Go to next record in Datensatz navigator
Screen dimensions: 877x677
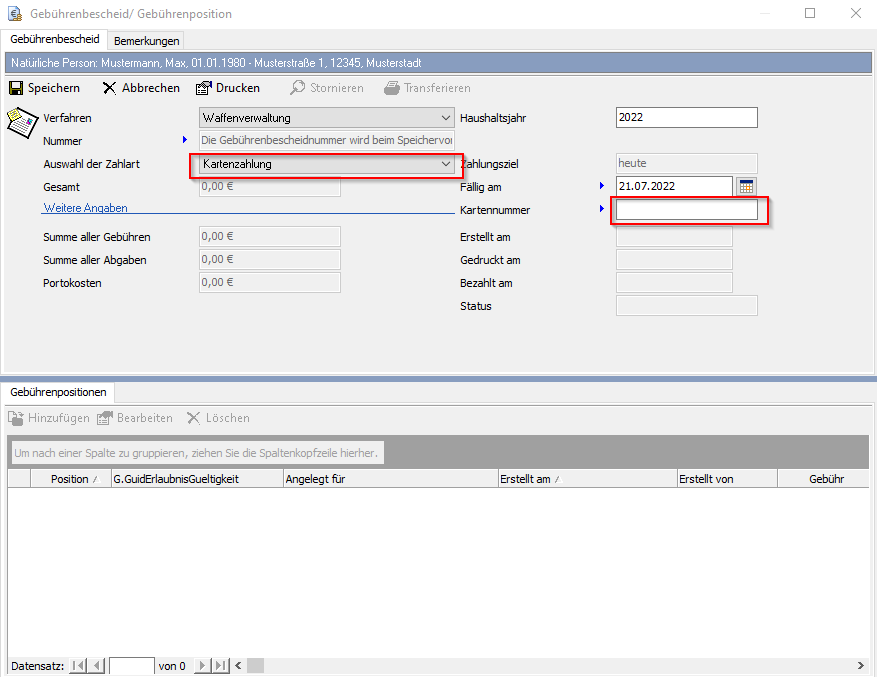pos(201,665)
